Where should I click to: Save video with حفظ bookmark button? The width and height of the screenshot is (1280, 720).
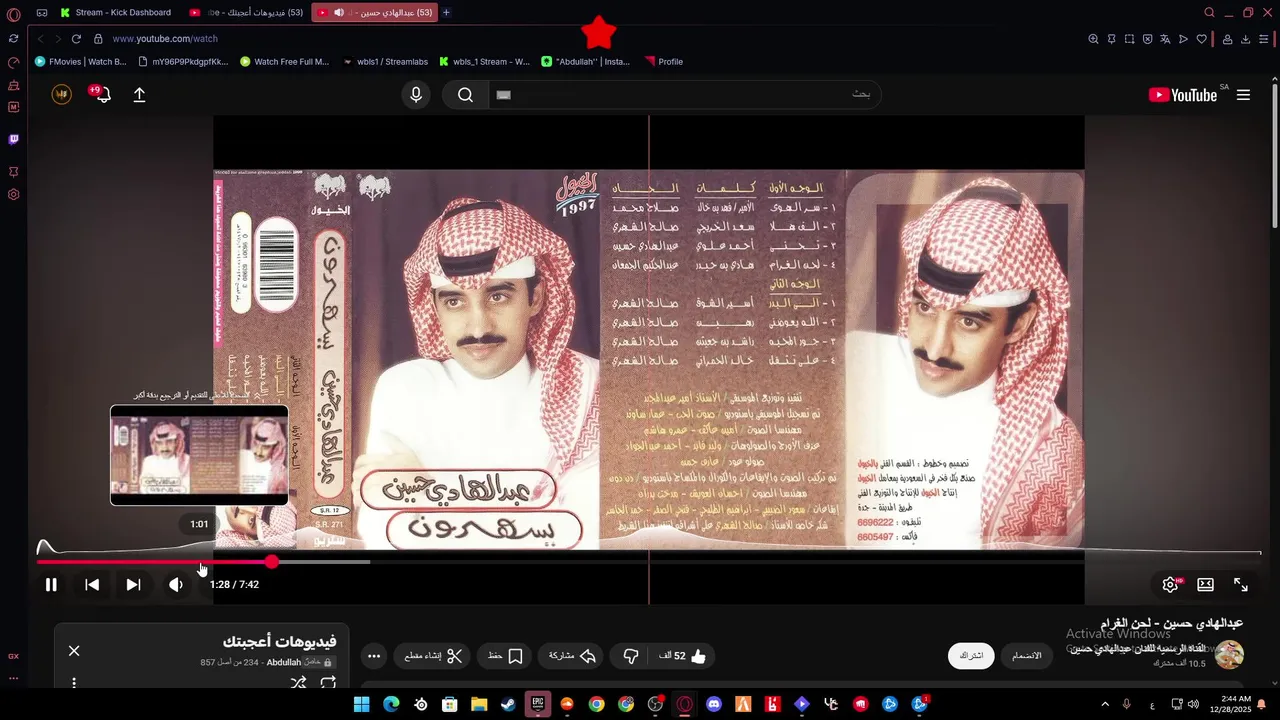(506, 656)
